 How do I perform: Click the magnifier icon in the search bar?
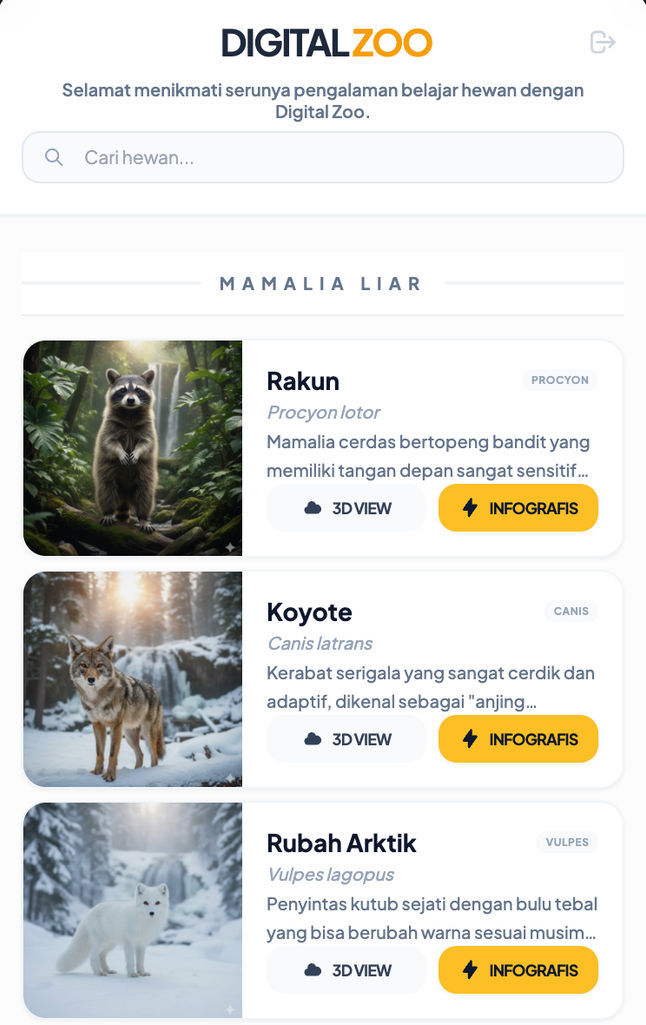54,158
